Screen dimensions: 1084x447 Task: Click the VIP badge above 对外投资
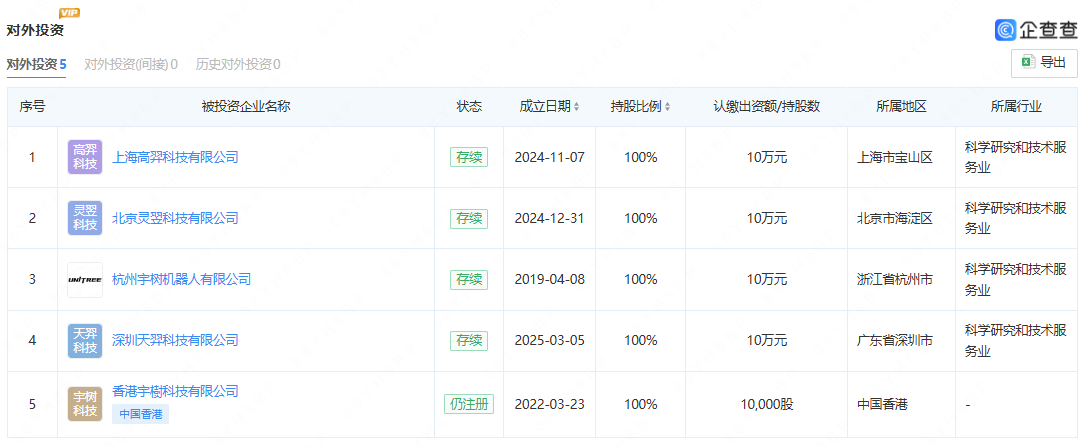click(x=69, y=12)
